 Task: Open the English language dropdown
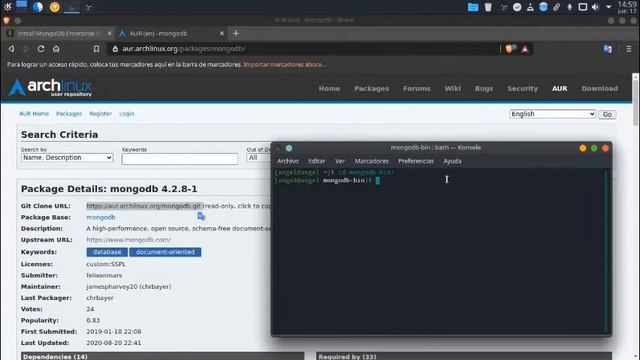click(553, 114)
